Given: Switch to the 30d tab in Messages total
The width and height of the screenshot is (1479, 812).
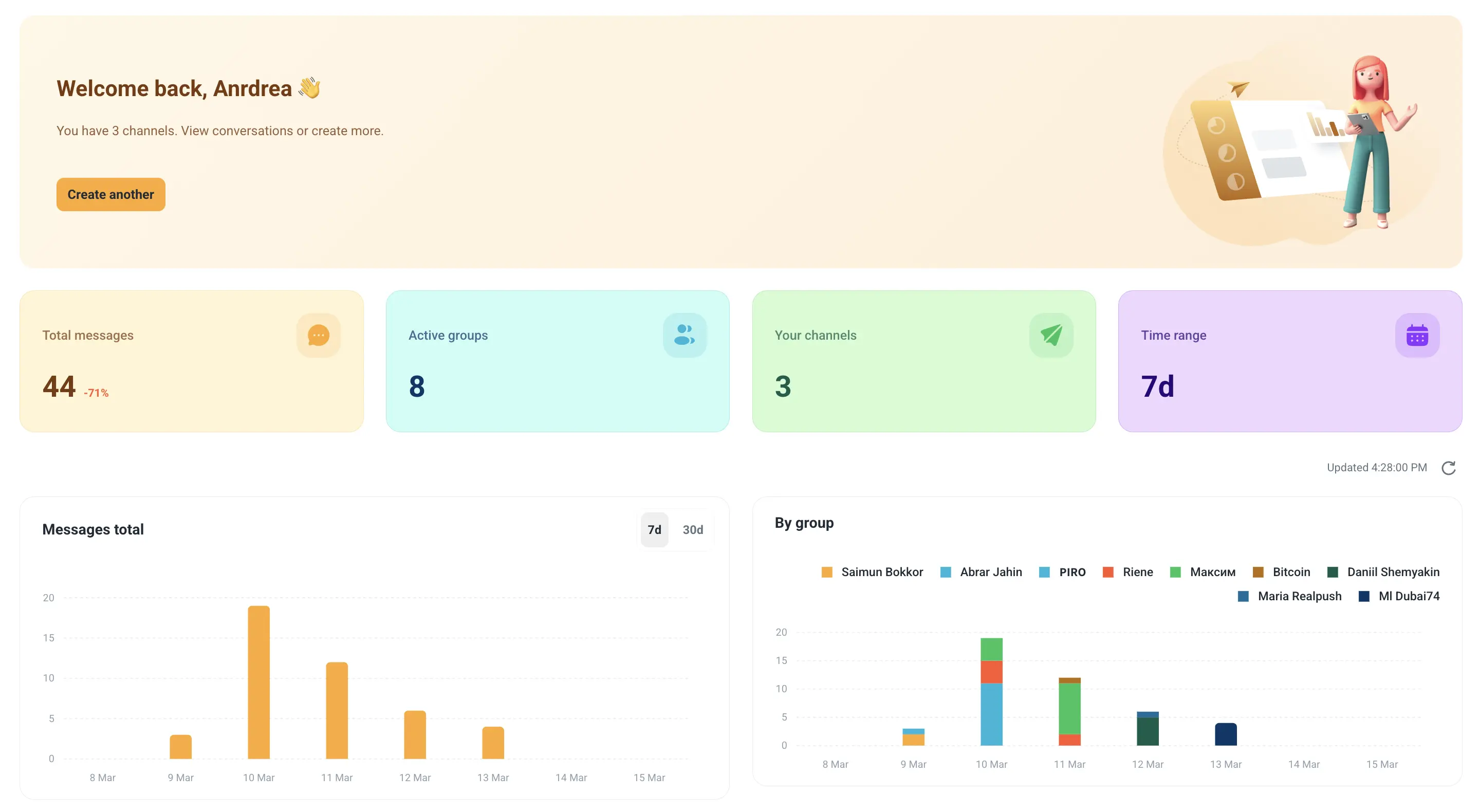Looking at the screenshot, I should tap(693, 529).
